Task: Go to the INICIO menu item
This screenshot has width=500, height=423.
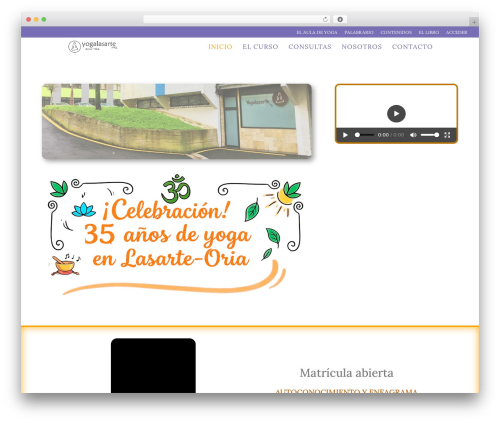Action: (x=220, y=47)
